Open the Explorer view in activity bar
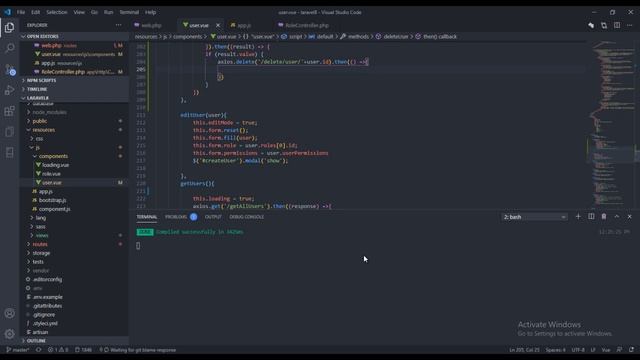Screen dimensions: 640x360 [x=9, y=27]
